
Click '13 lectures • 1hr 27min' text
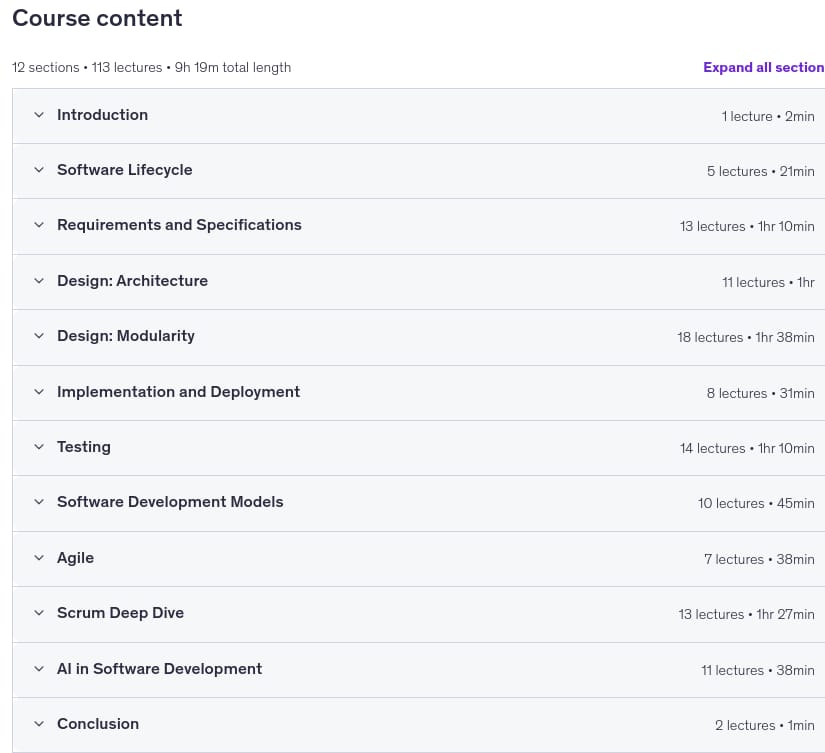tap(747, 614)
